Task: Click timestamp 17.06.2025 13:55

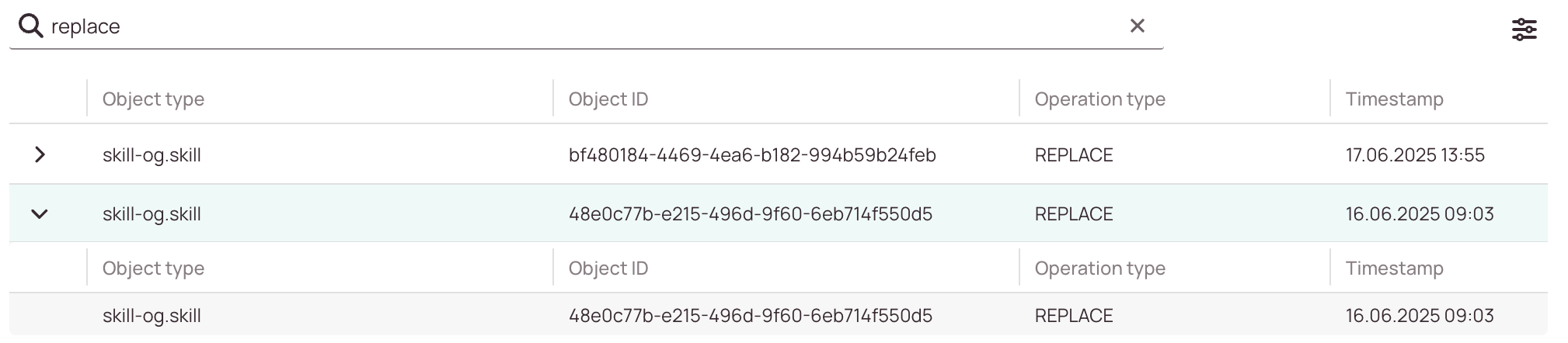Action: point(1415,155)
